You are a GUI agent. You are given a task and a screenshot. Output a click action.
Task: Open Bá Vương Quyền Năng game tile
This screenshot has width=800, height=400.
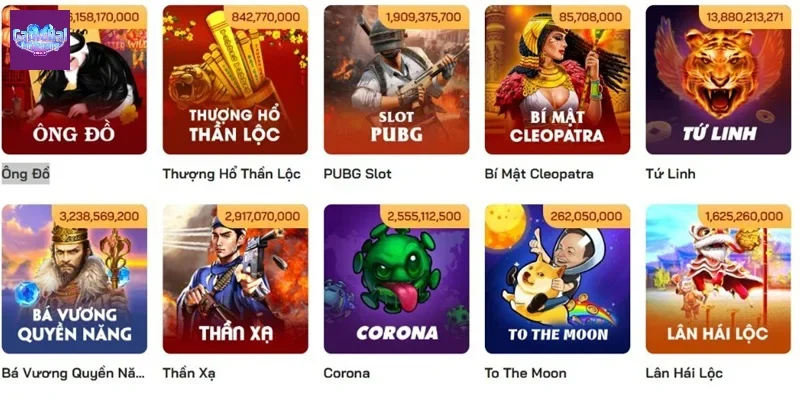click(74, 279)
